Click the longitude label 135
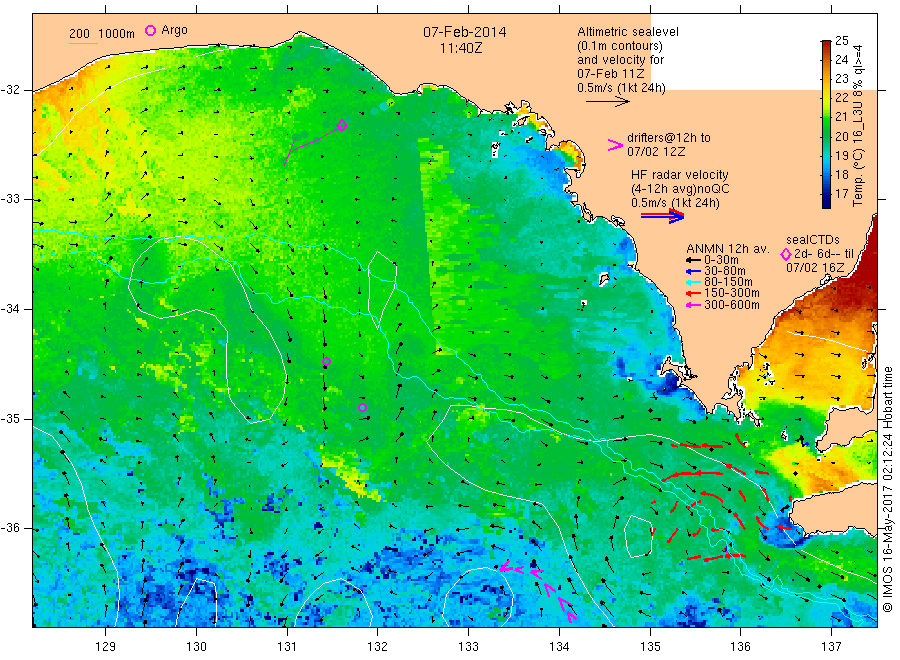 (x=650, y=647)
